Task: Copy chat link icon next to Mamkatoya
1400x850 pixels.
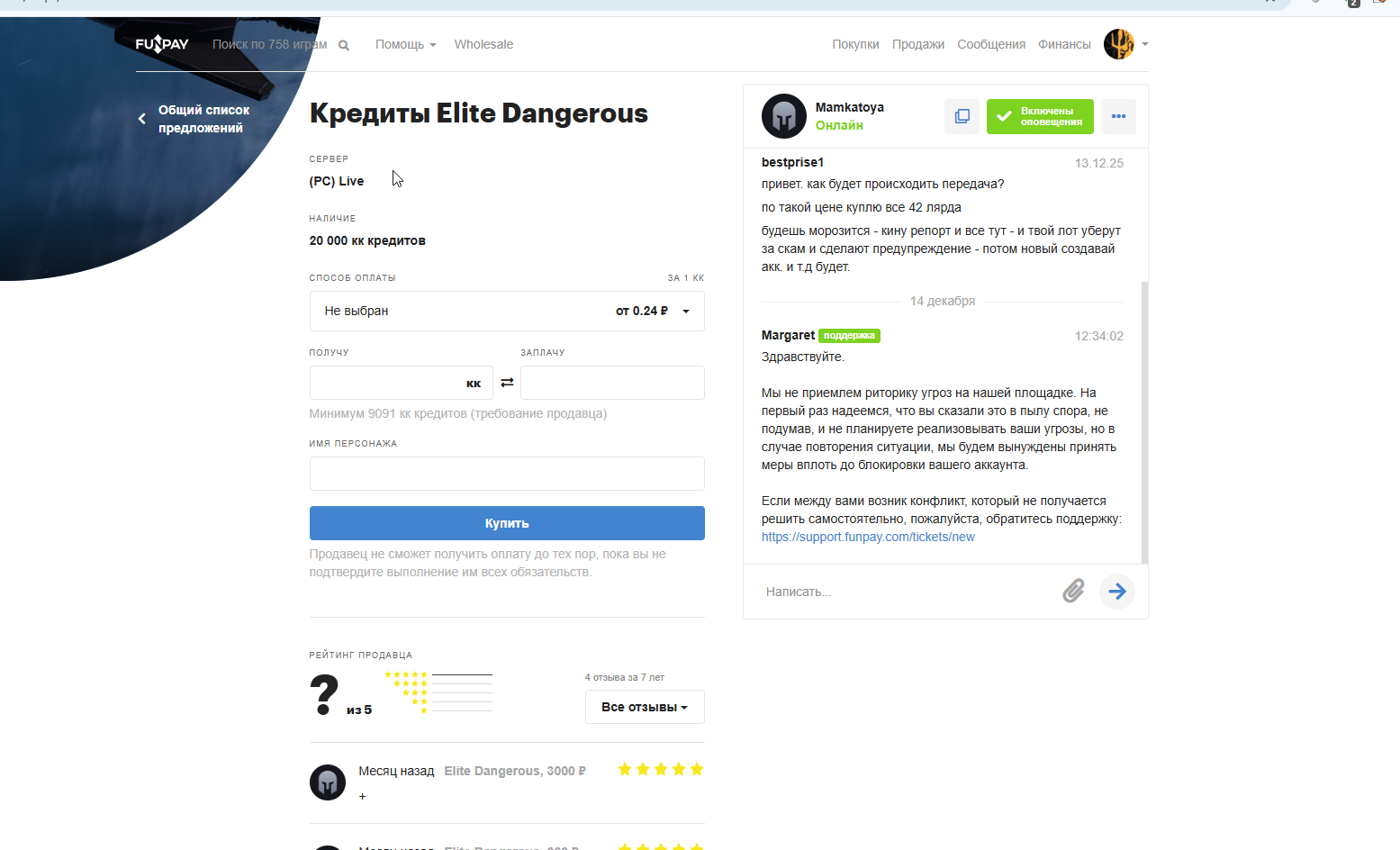Action: [962, 116]
